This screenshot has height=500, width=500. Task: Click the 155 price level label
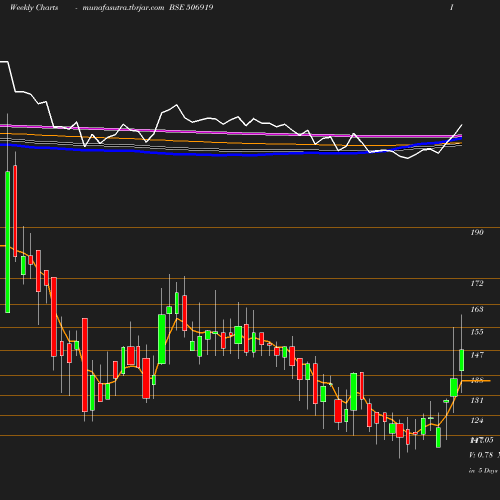pyautogui.click(x=477, y=332)
